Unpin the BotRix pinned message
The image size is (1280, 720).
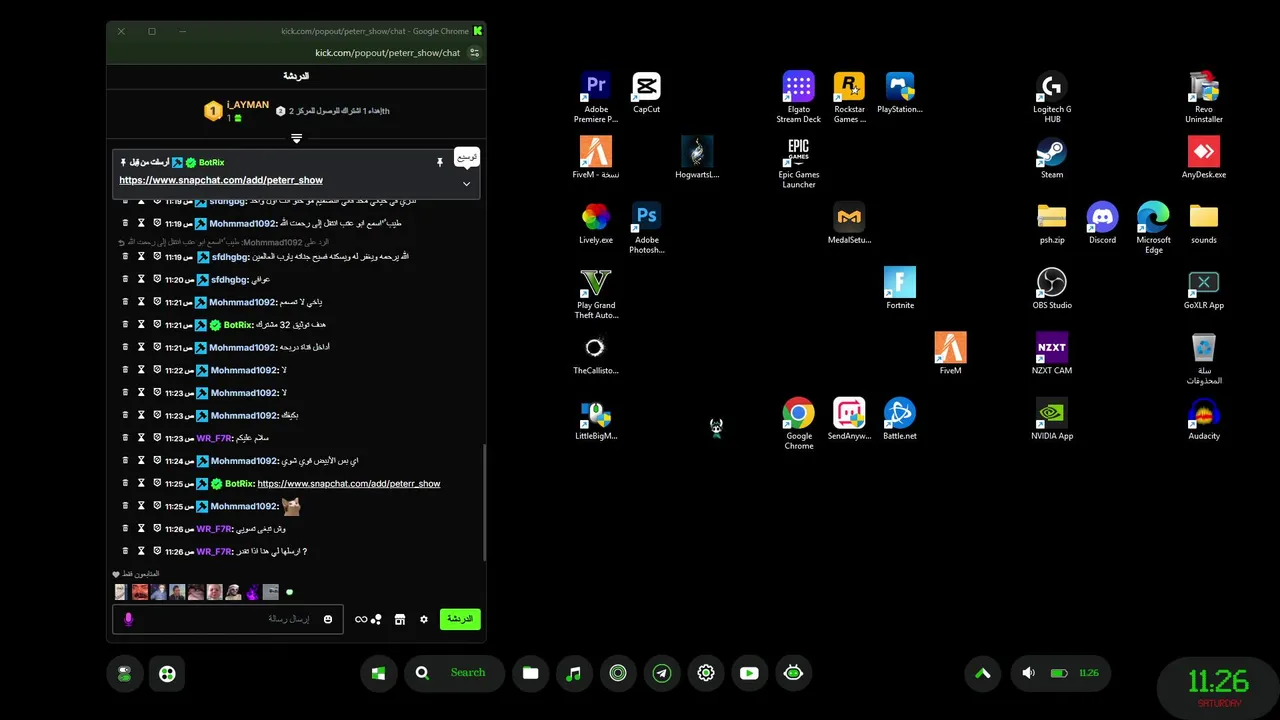click(x=439, y=162)
